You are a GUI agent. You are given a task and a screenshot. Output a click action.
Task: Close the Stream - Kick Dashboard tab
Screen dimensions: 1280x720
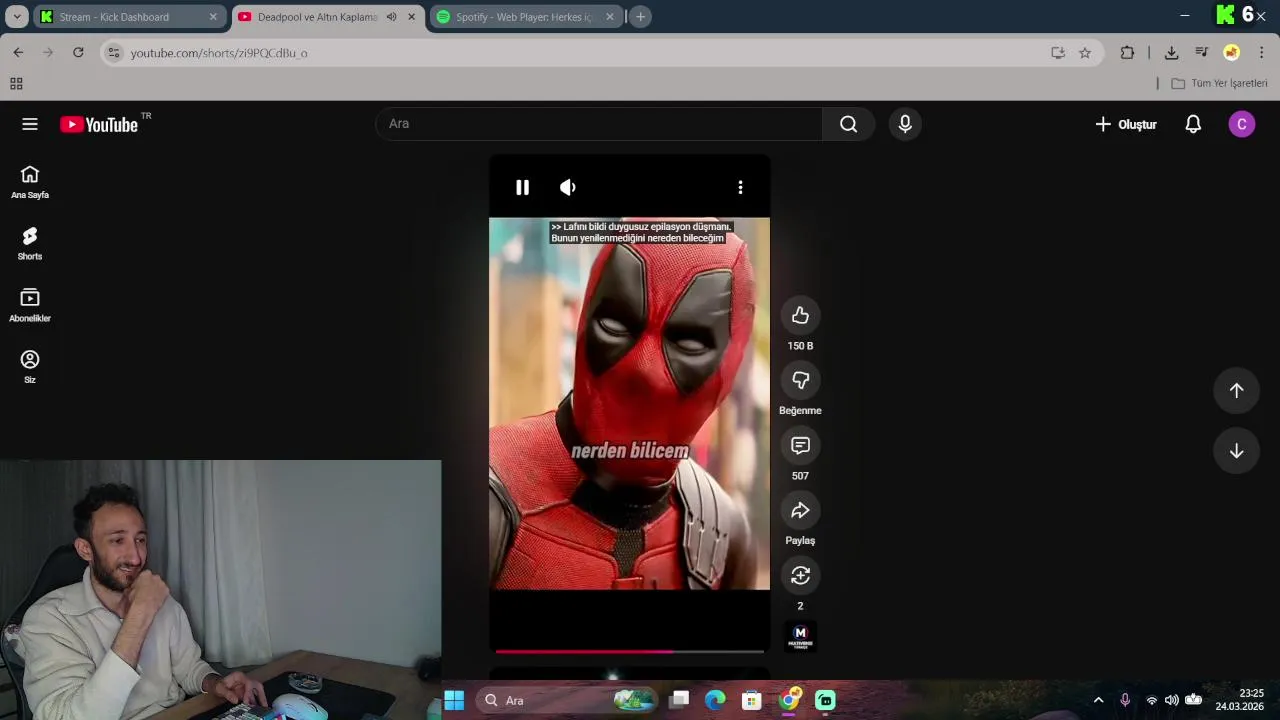pos(213,17)
